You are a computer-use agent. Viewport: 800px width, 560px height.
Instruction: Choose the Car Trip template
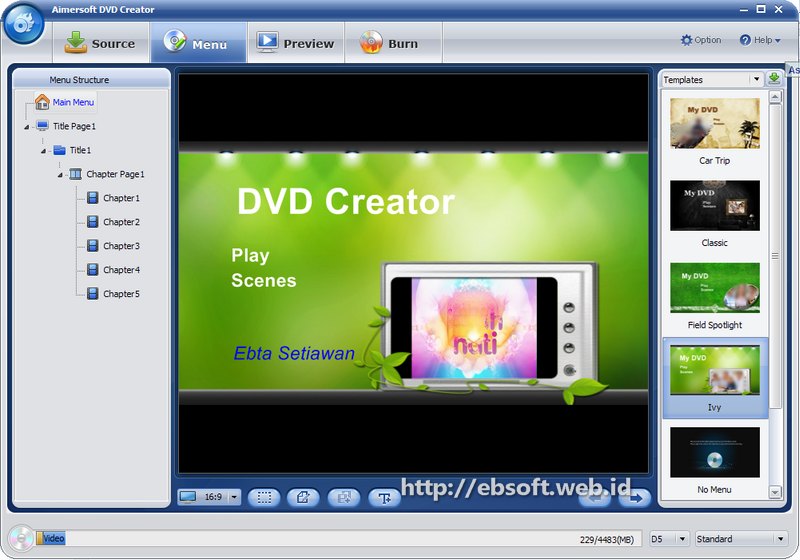click(x=714, y=132)
